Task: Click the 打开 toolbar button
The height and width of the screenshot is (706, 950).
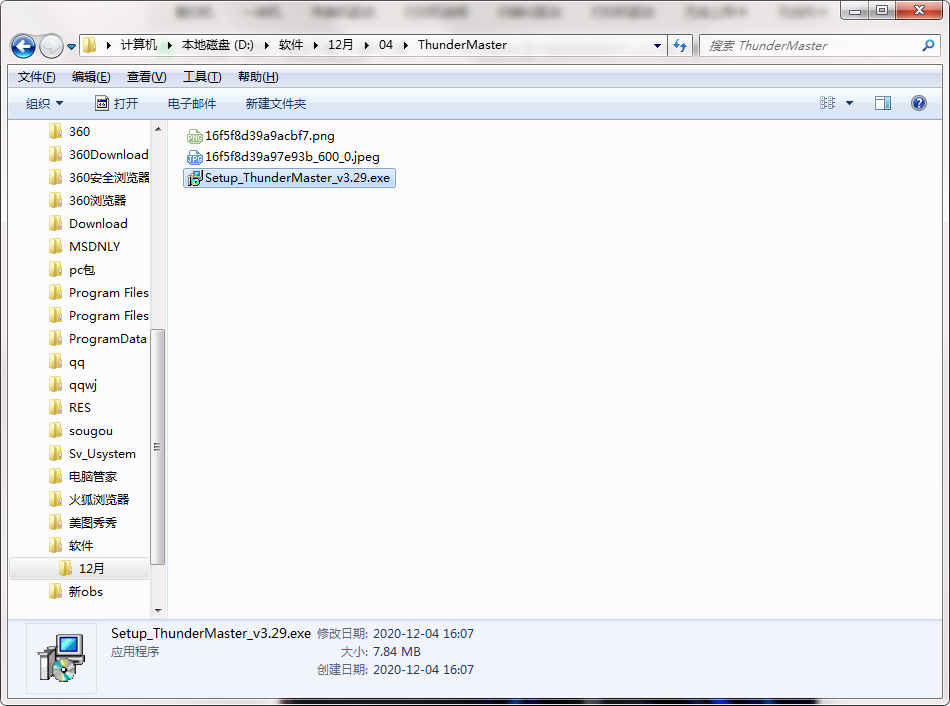Action: coord(117,104)
